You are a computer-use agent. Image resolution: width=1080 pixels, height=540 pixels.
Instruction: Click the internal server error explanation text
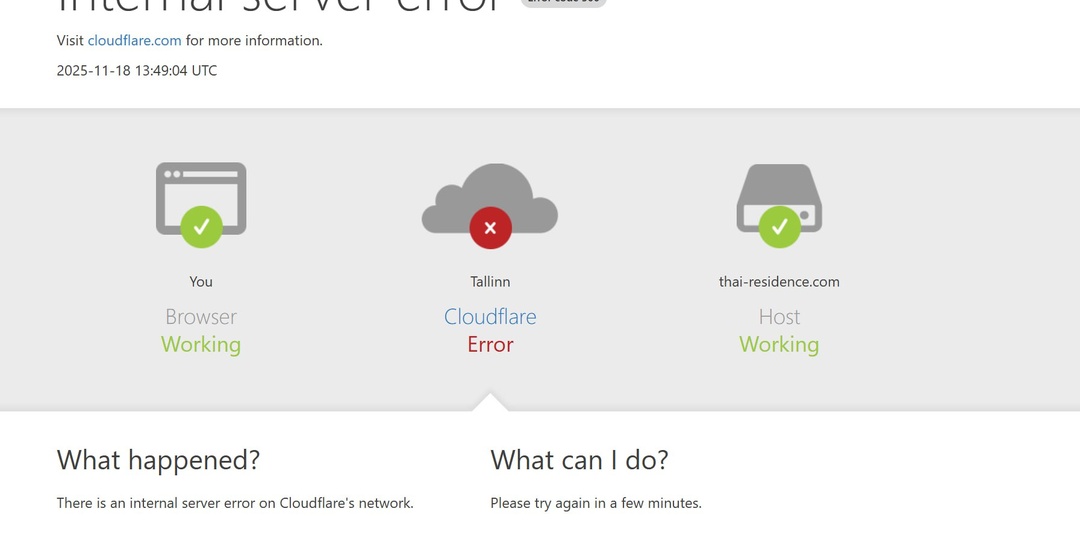tap(235, 503)
